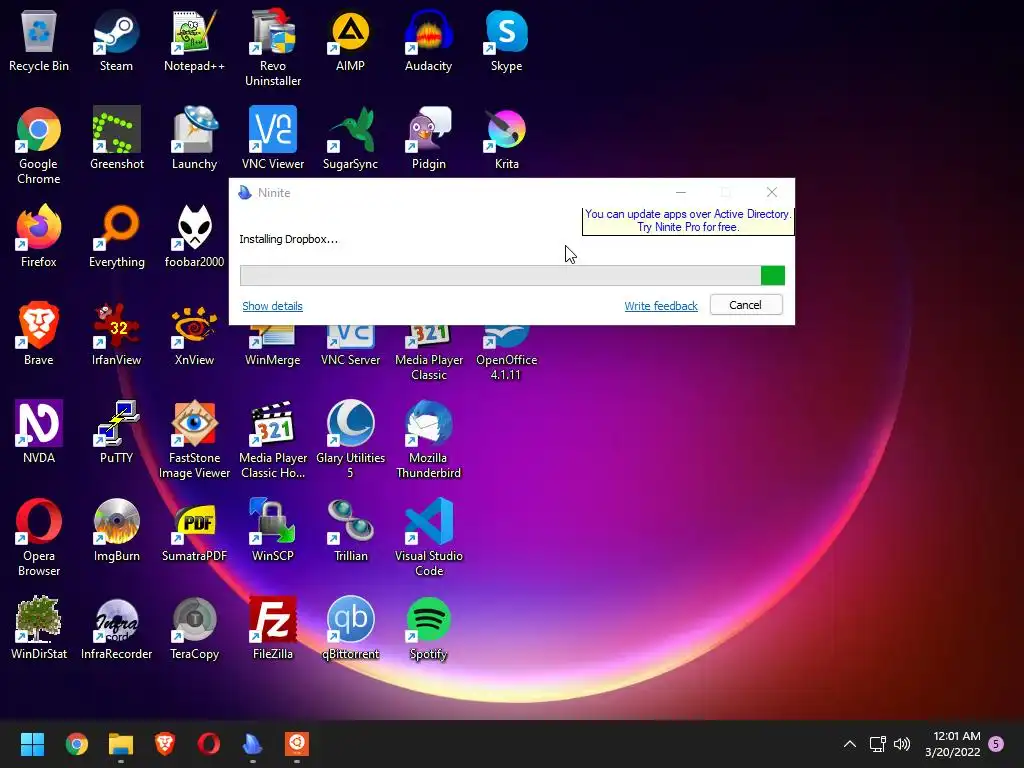Viewport: 1024px width, 768px height.
Task: Click the Dropbox installation progress bar
Action: (x=512, y=275)
